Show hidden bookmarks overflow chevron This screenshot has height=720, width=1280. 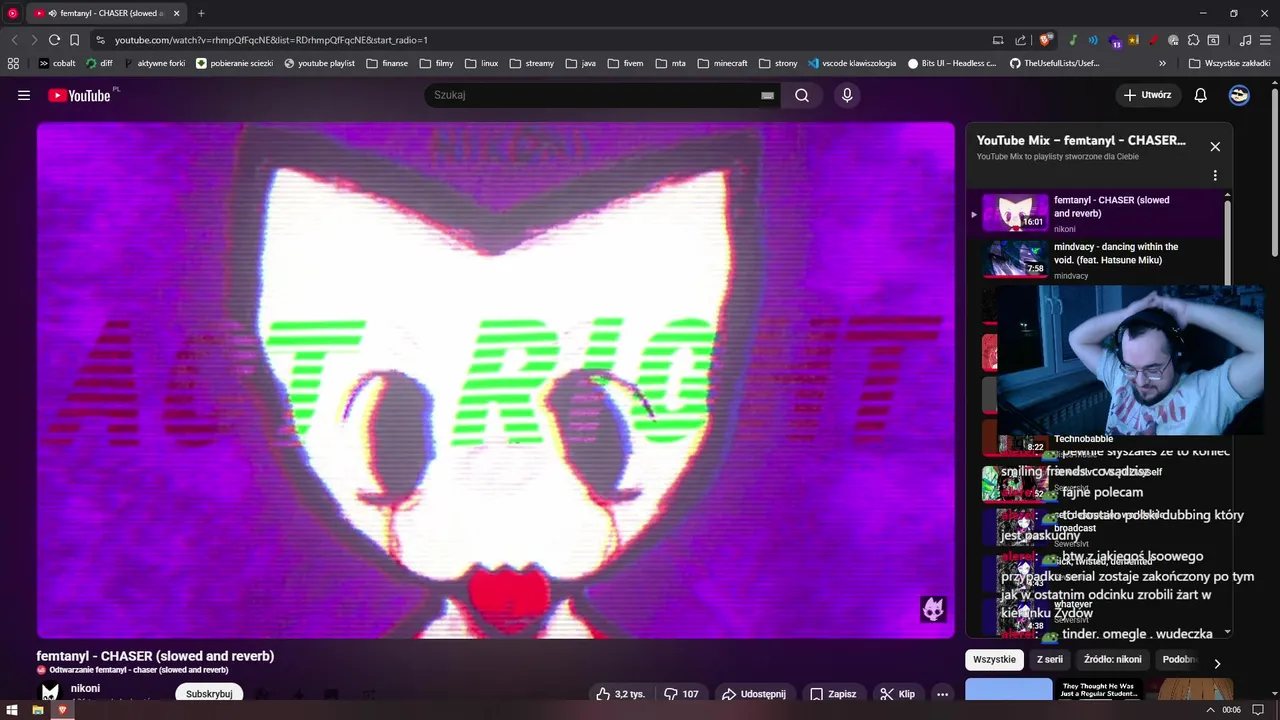(1162, 63)
